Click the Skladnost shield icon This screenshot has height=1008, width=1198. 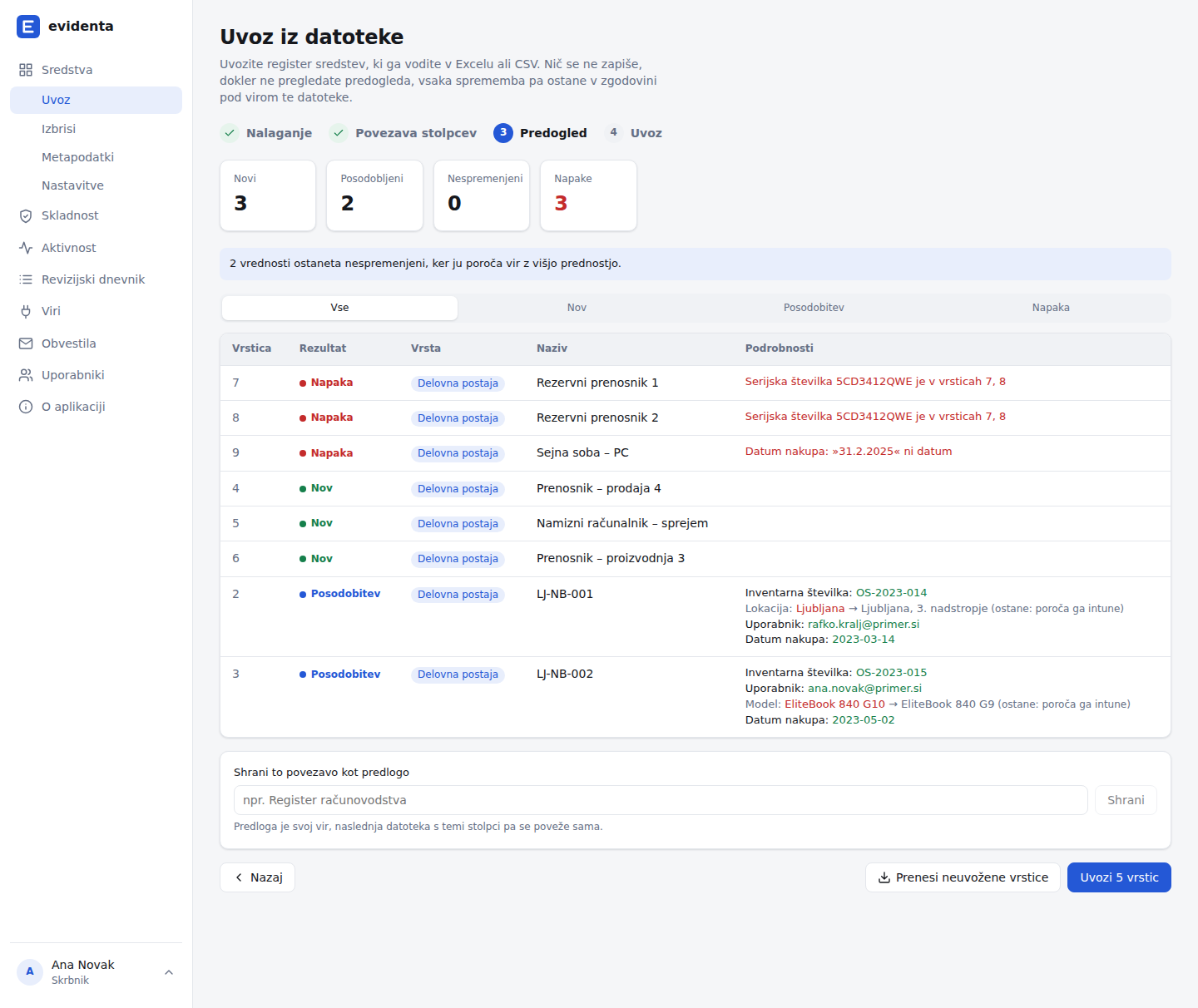coord(26,216)
